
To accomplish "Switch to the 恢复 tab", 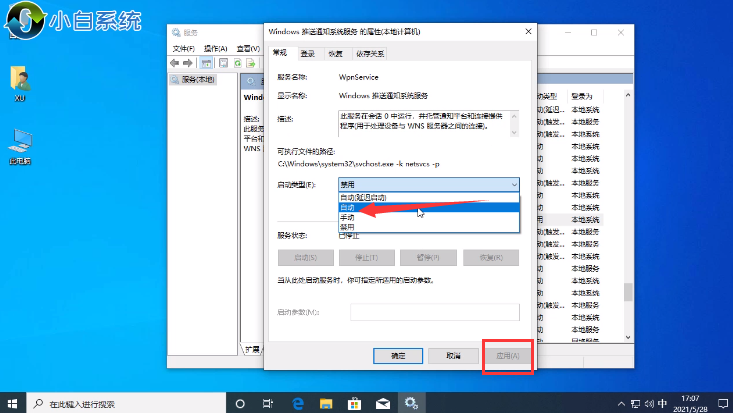I will [x=336, y=54].
